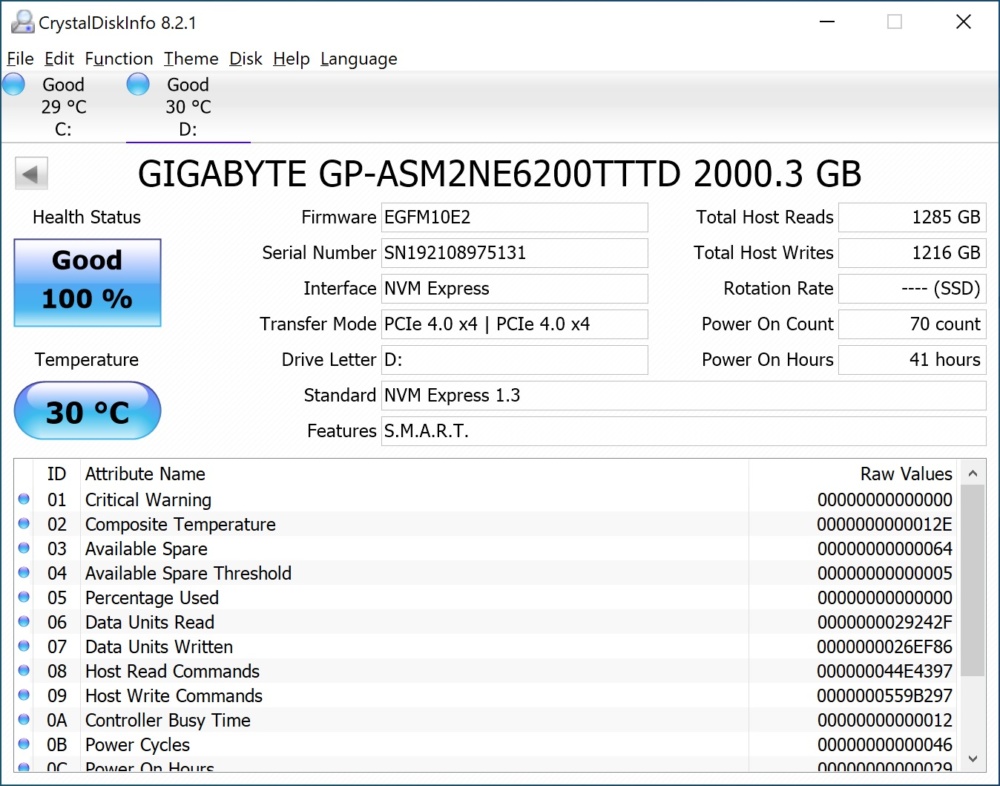
Task: Click status dot for Available Spare Threshold row
Action: click(24, 572)
